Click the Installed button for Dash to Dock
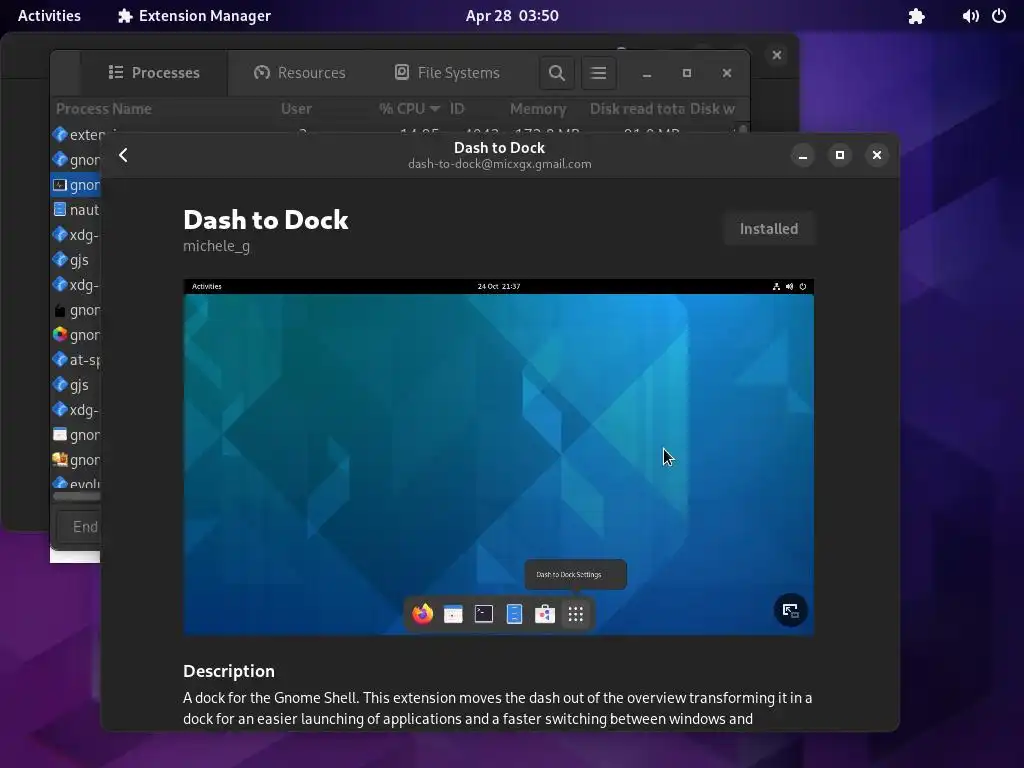 point(769,229)
